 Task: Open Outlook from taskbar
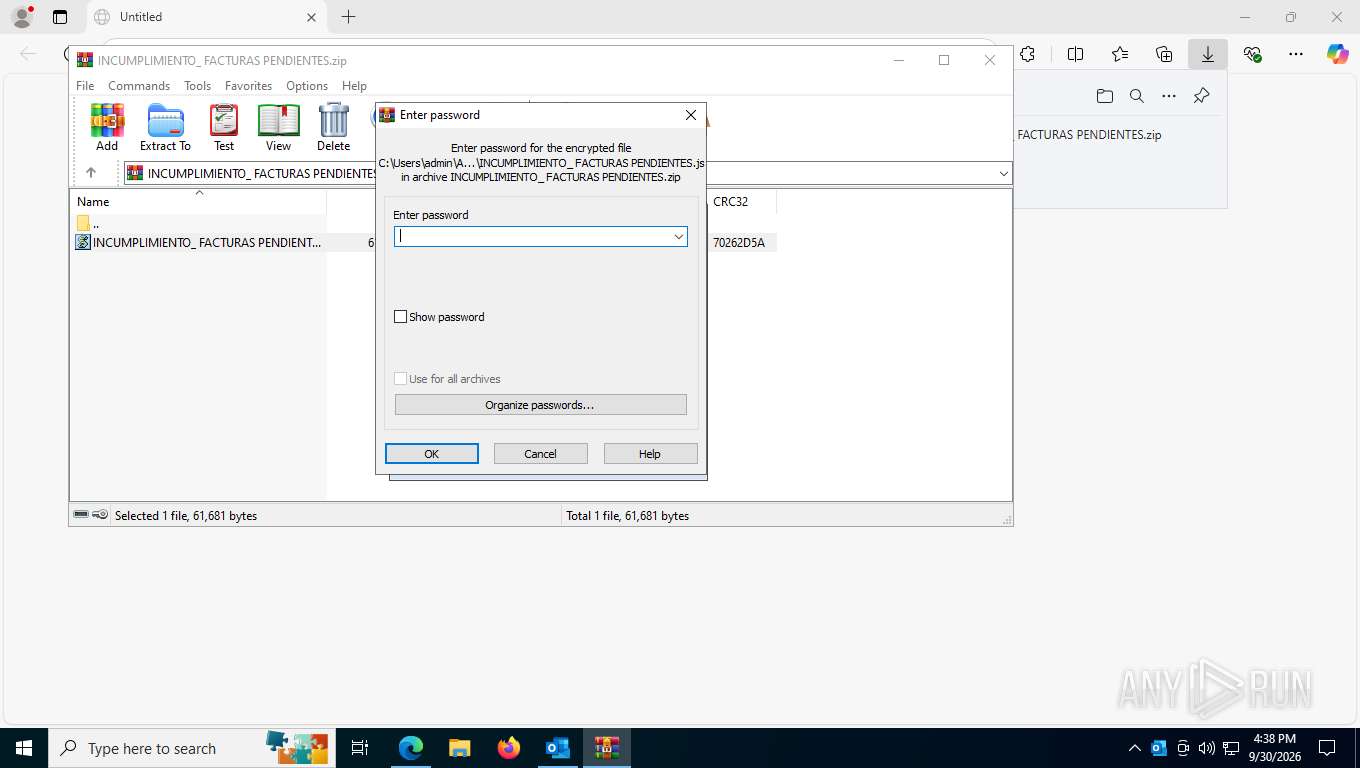tap(558, 748)
